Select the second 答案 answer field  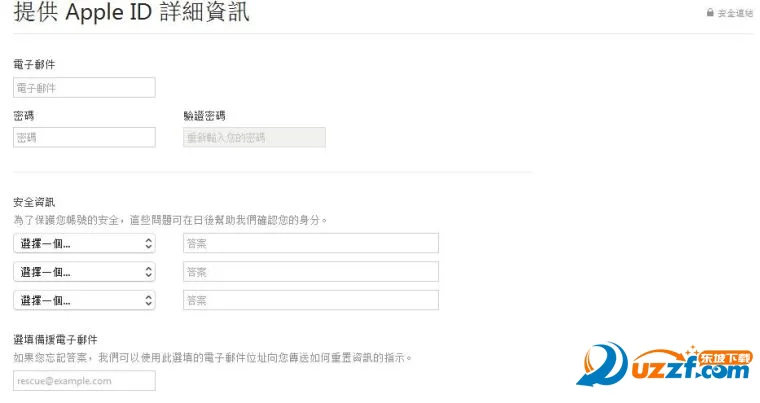point(310,272)
